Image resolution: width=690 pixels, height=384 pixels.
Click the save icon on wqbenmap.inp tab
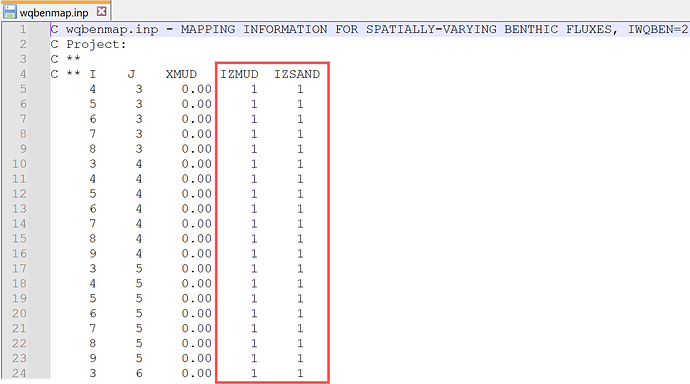10,12
